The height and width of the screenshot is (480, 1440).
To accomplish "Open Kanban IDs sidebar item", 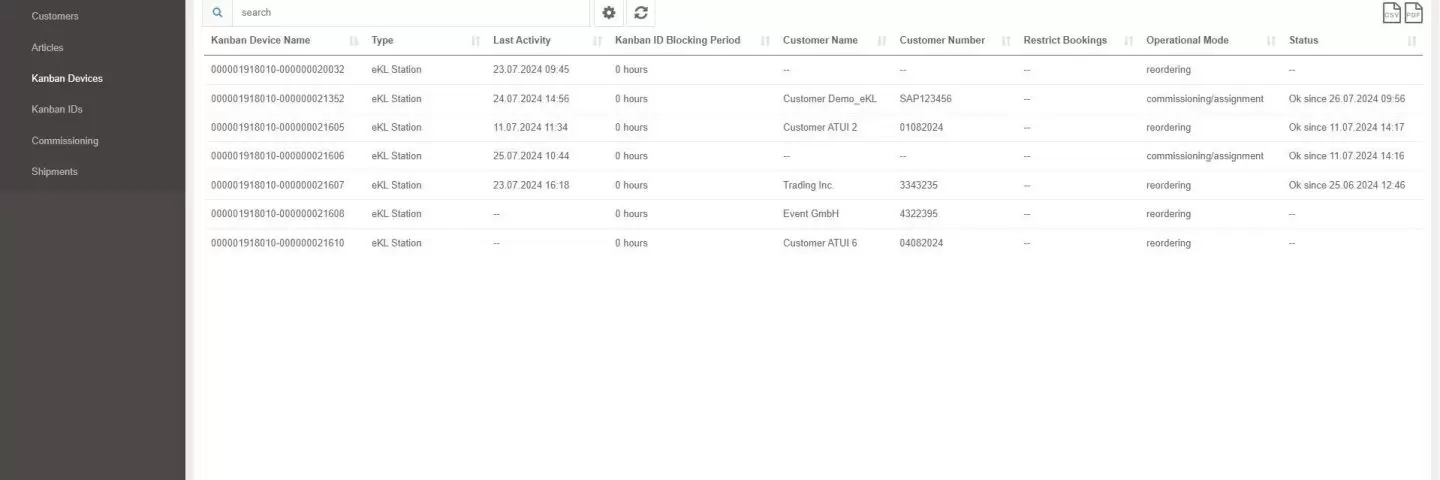I will pos(57,109).
